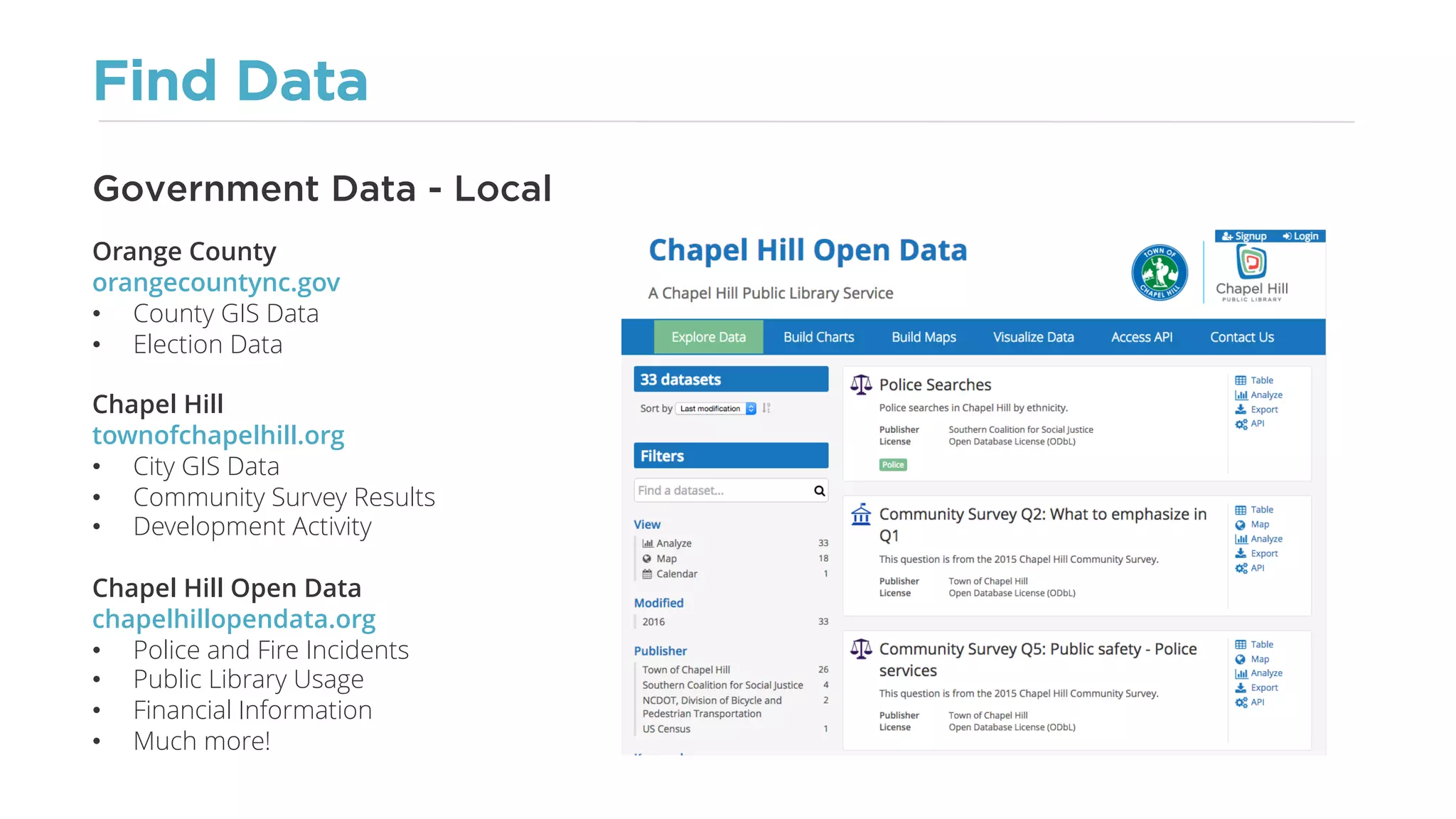1456x819 pixels.
Task: Filter Modified by 2016
Action: [x=735, y=621]
